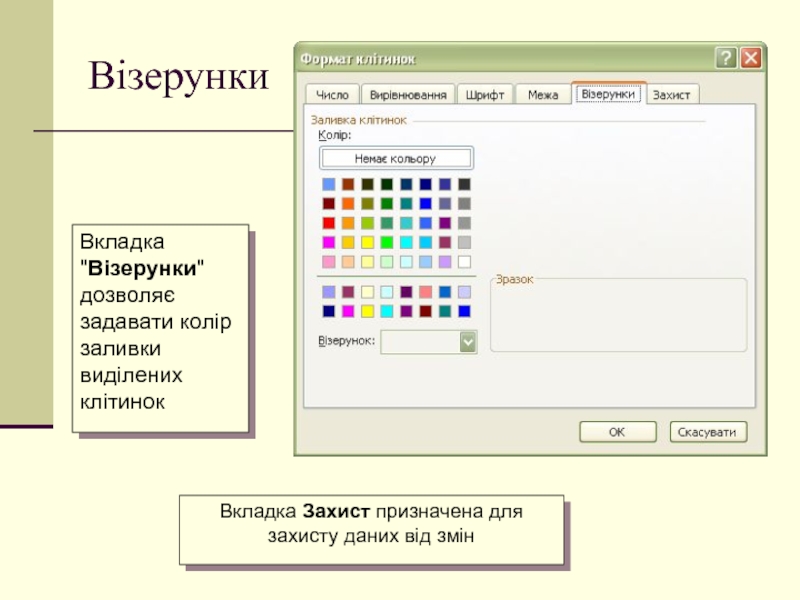The image size is (800, 600).
Task: Select the brown color swatch
Action: click(x=348, y=184)
